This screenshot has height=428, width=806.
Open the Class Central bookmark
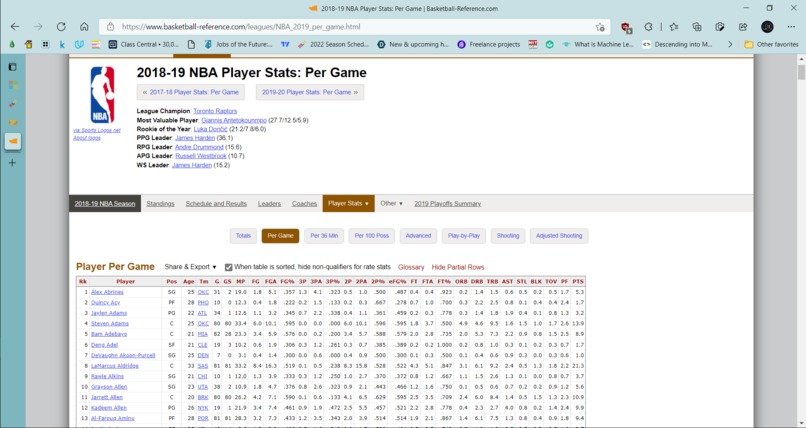[x=144, y=45]
